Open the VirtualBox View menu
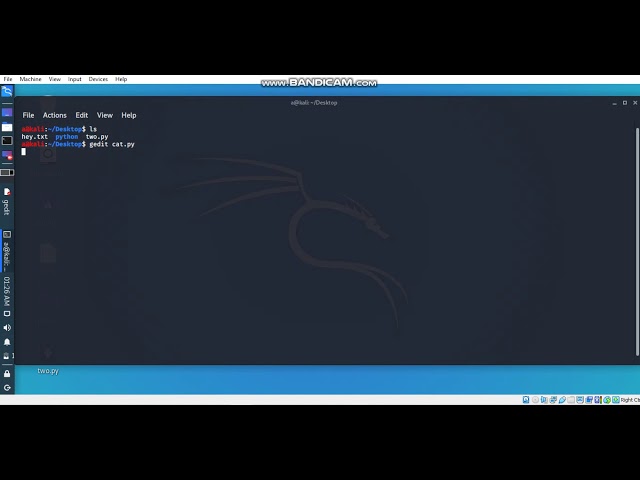 [54, 79]
